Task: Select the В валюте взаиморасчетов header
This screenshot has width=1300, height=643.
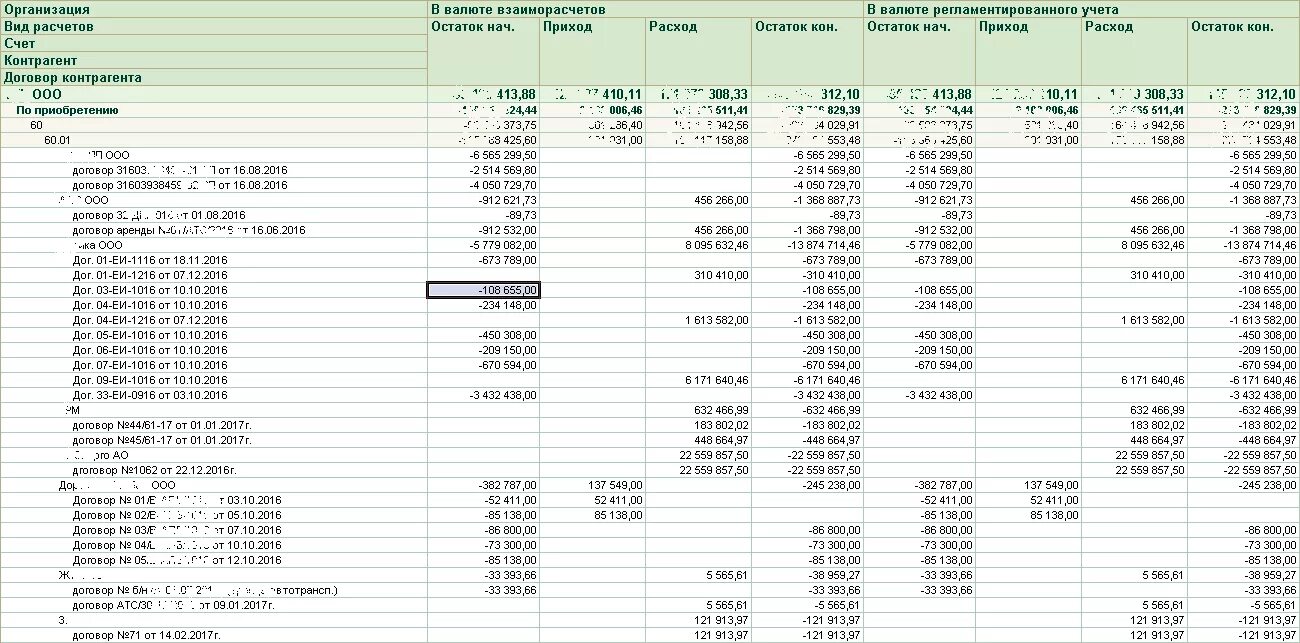Action: point(644,9)
